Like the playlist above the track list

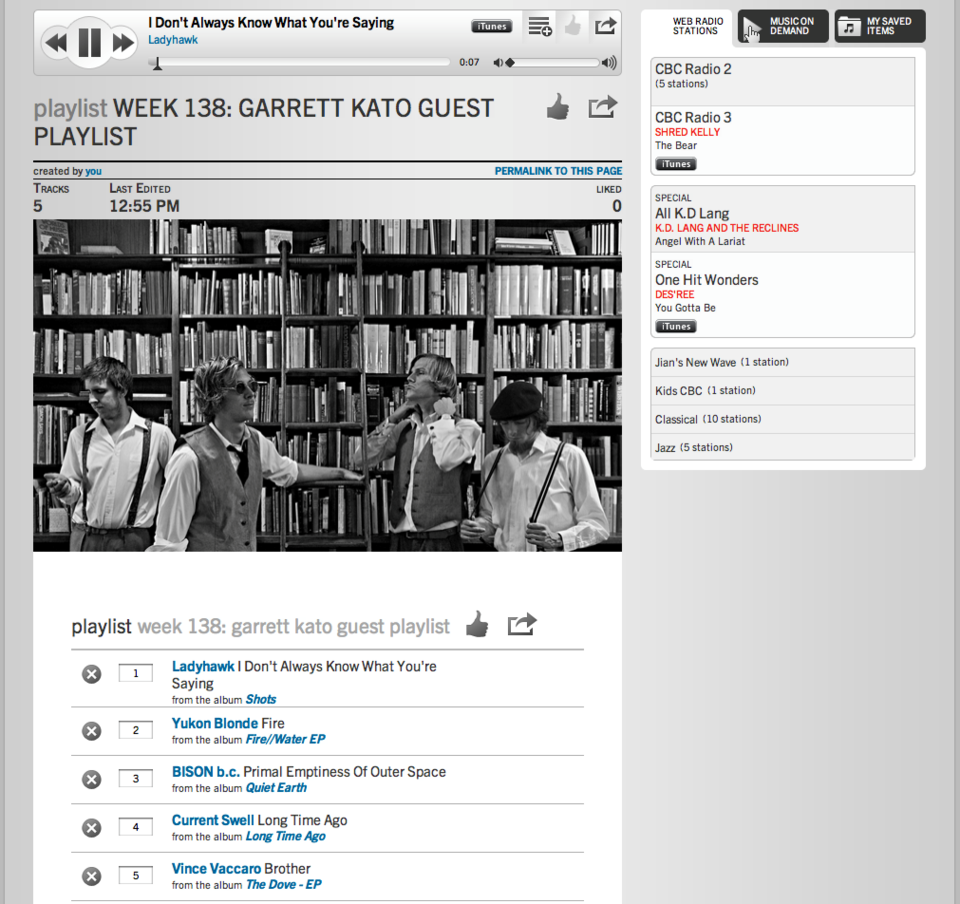tap(477, 625)
